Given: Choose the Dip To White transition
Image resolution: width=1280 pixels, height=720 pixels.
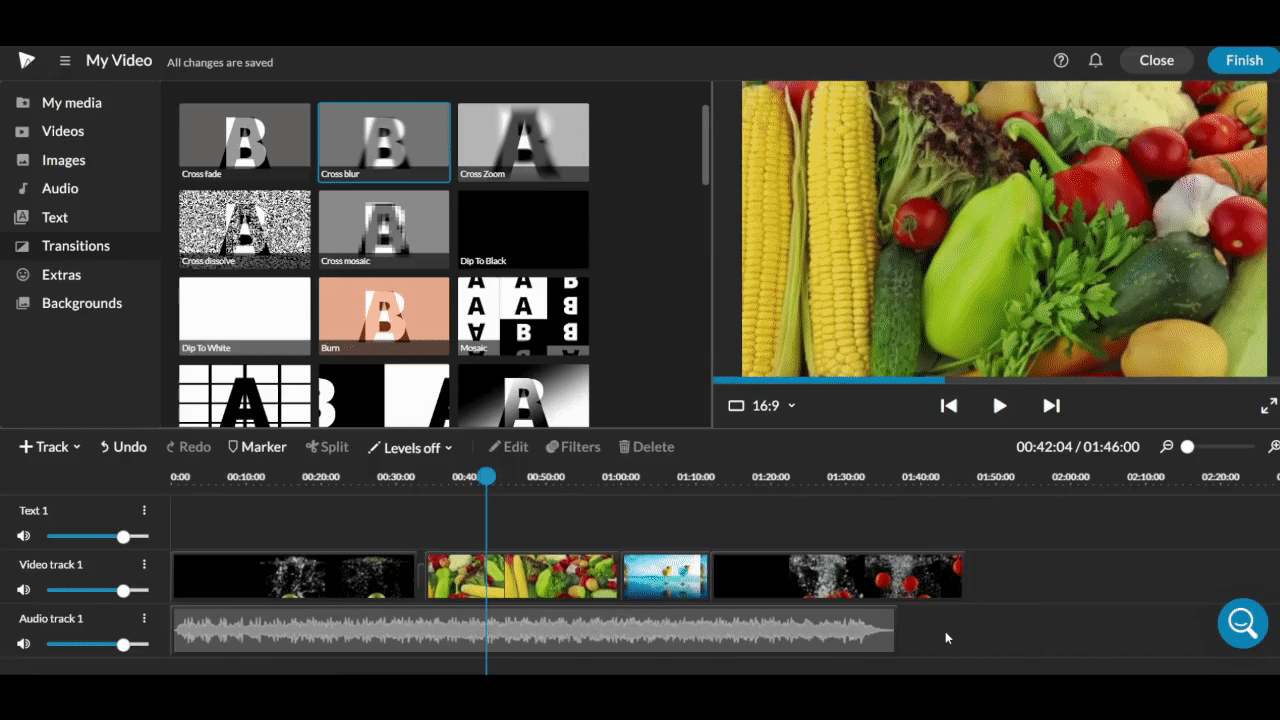Looking at the screenshot, I should (245, 316).
